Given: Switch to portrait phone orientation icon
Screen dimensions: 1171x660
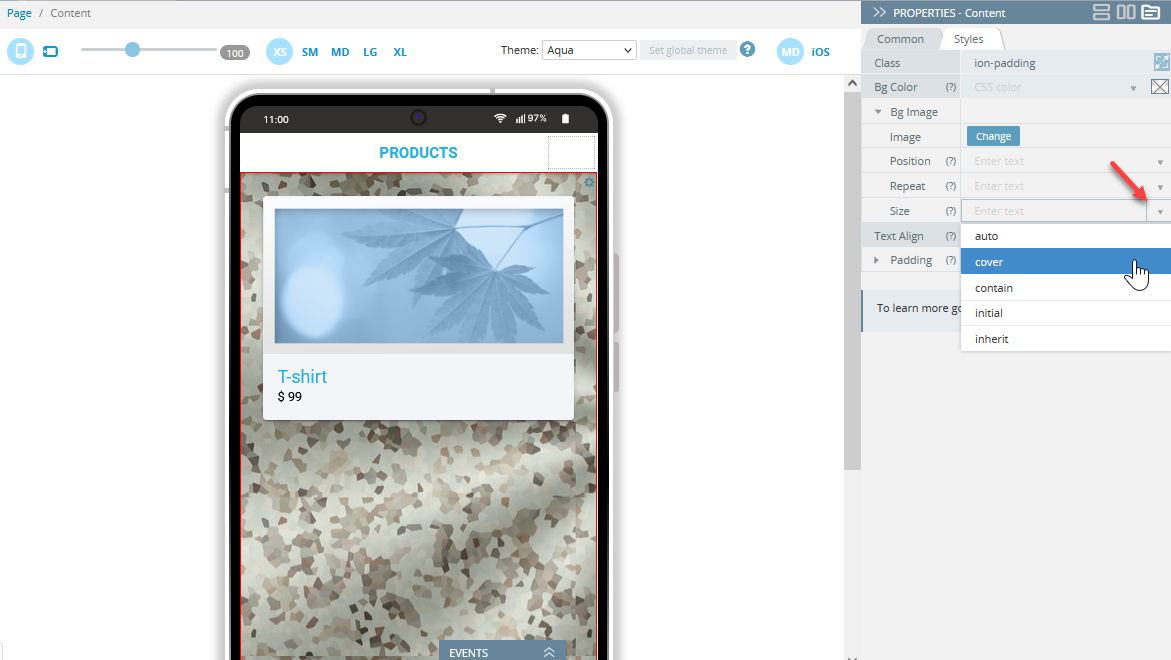Looking at the screenshot, I should 20,52.
